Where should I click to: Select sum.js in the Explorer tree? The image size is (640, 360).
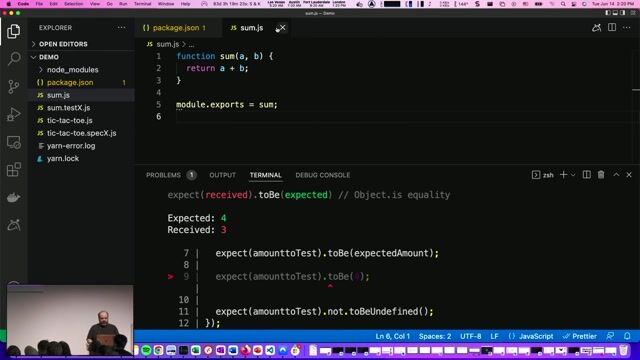click(58, 95)
